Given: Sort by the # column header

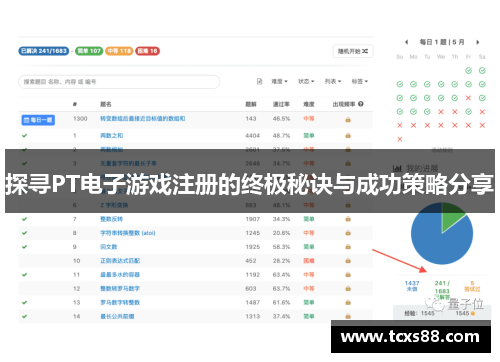Looking at the screenshot, I should click(75, 104).
